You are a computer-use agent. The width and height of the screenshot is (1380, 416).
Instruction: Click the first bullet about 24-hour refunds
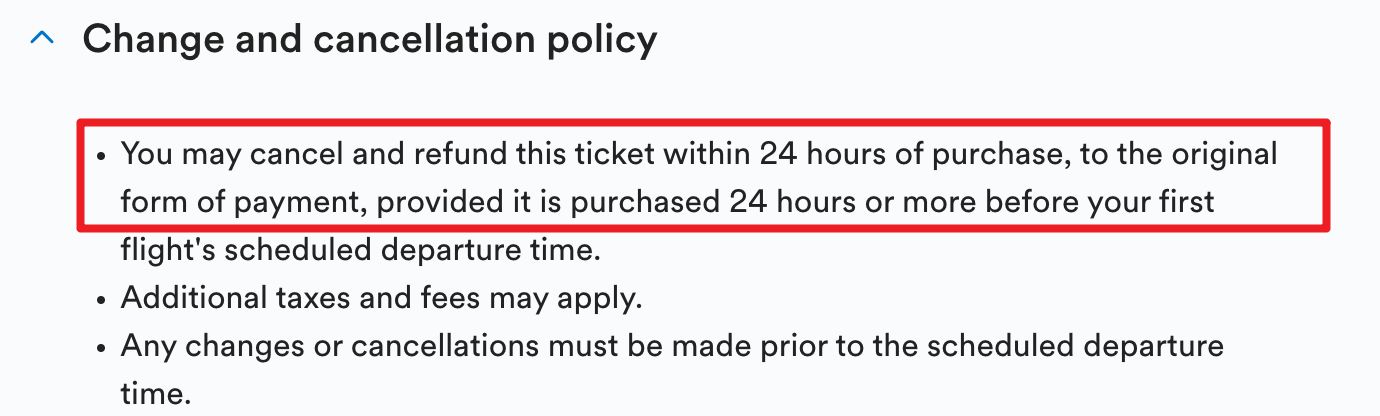coord(699,202)
